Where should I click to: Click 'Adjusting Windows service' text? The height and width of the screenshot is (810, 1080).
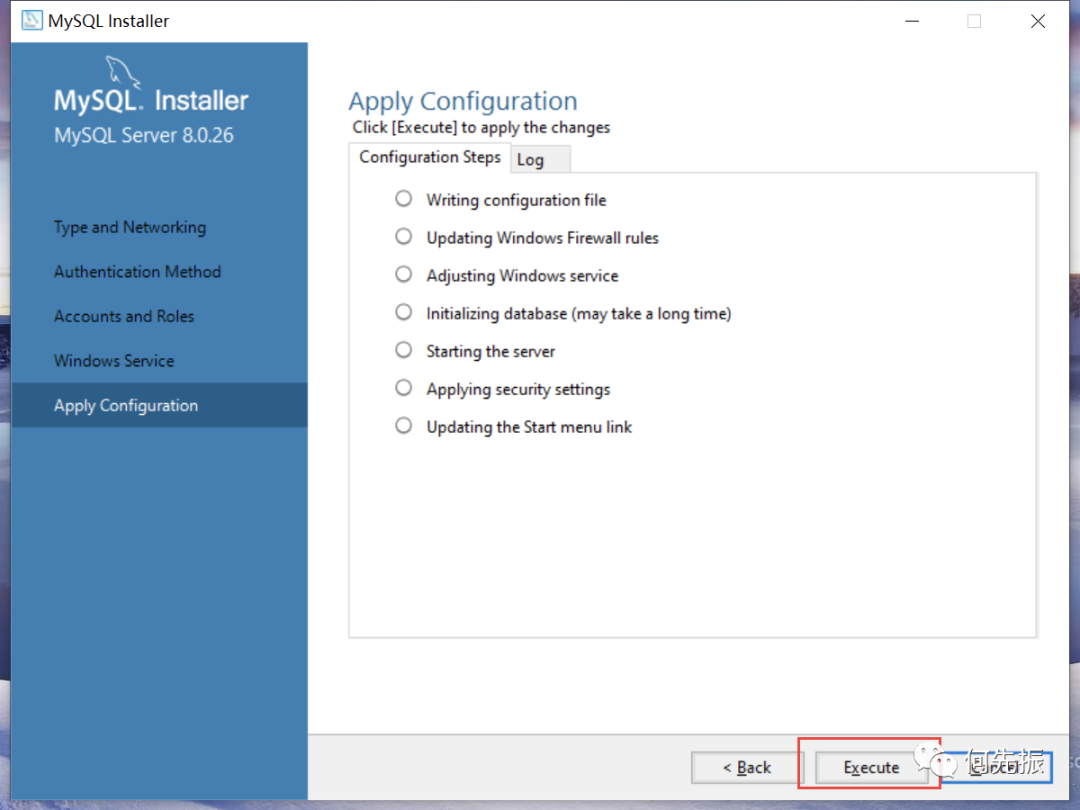click(x=523, y=276)
